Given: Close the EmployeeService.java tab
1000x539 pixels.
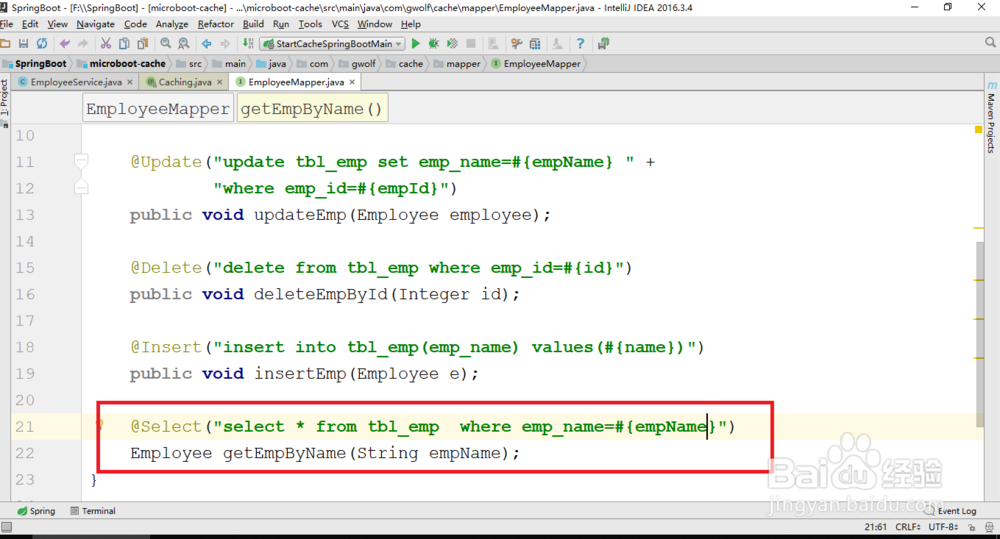Looking at the screenshot, I should pyautogui.click(x=129, y=82).
